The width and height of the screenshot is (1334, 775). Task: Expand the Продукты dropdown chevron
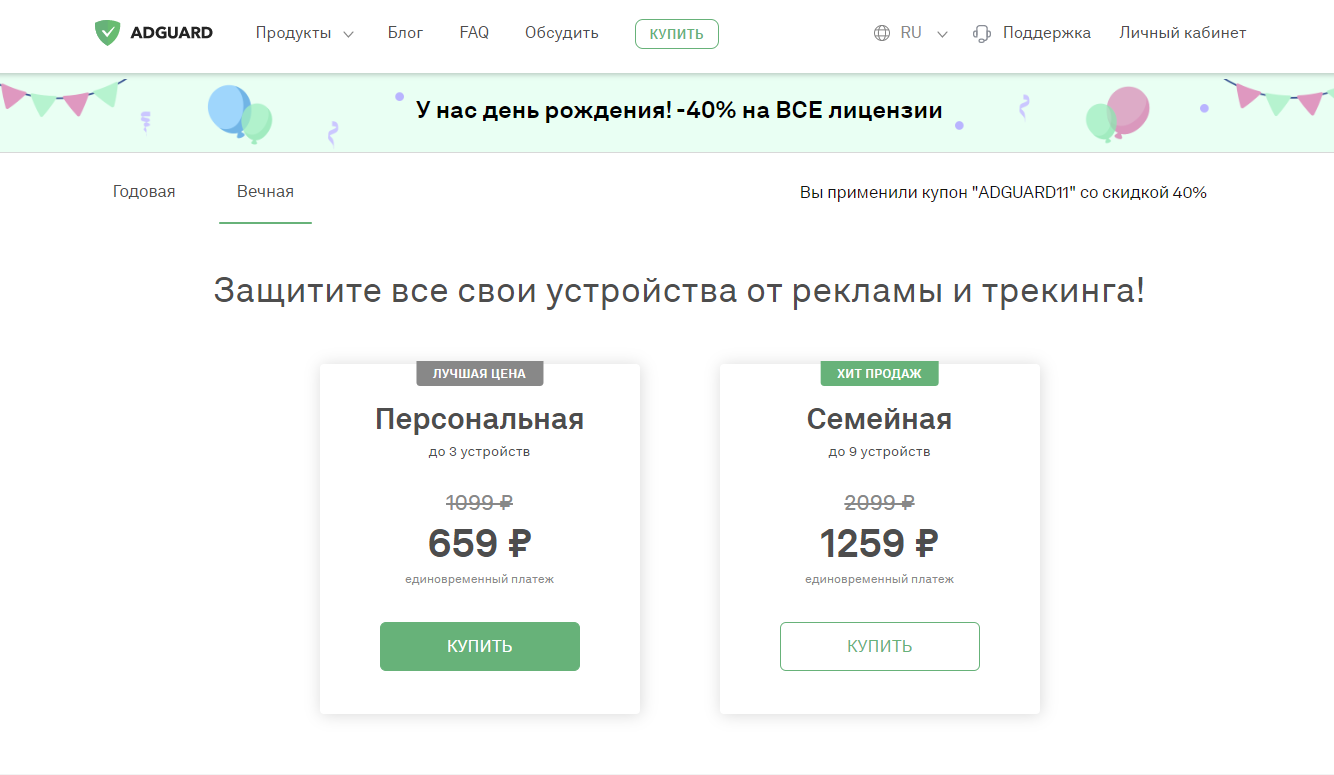[348, 34]
